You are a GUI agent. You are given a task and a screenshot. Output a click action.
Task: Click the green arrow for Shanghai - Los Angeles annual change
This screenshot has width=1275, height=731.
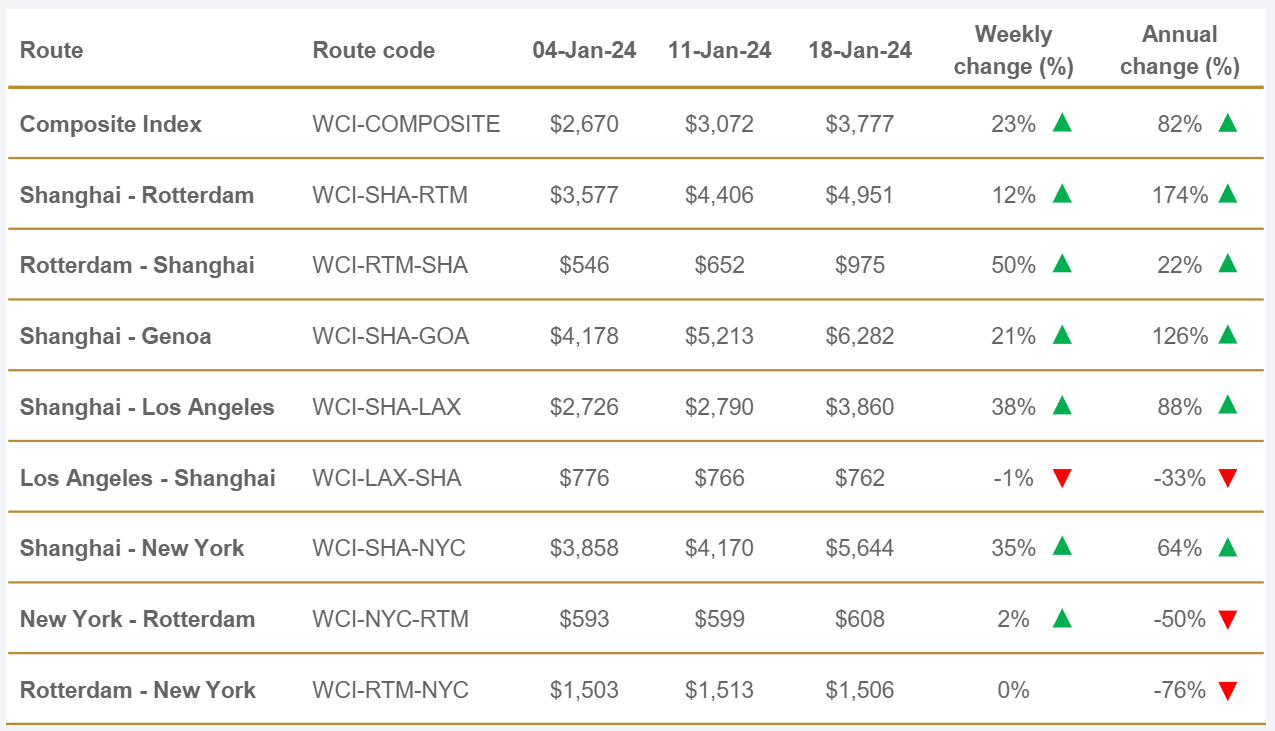[x=1228, y=405]
